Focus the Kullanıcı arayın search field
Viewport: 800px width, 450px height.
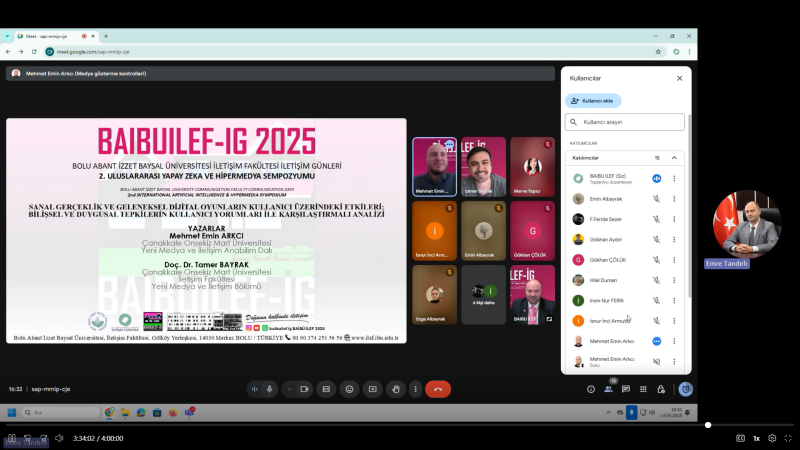coord(624,122)
